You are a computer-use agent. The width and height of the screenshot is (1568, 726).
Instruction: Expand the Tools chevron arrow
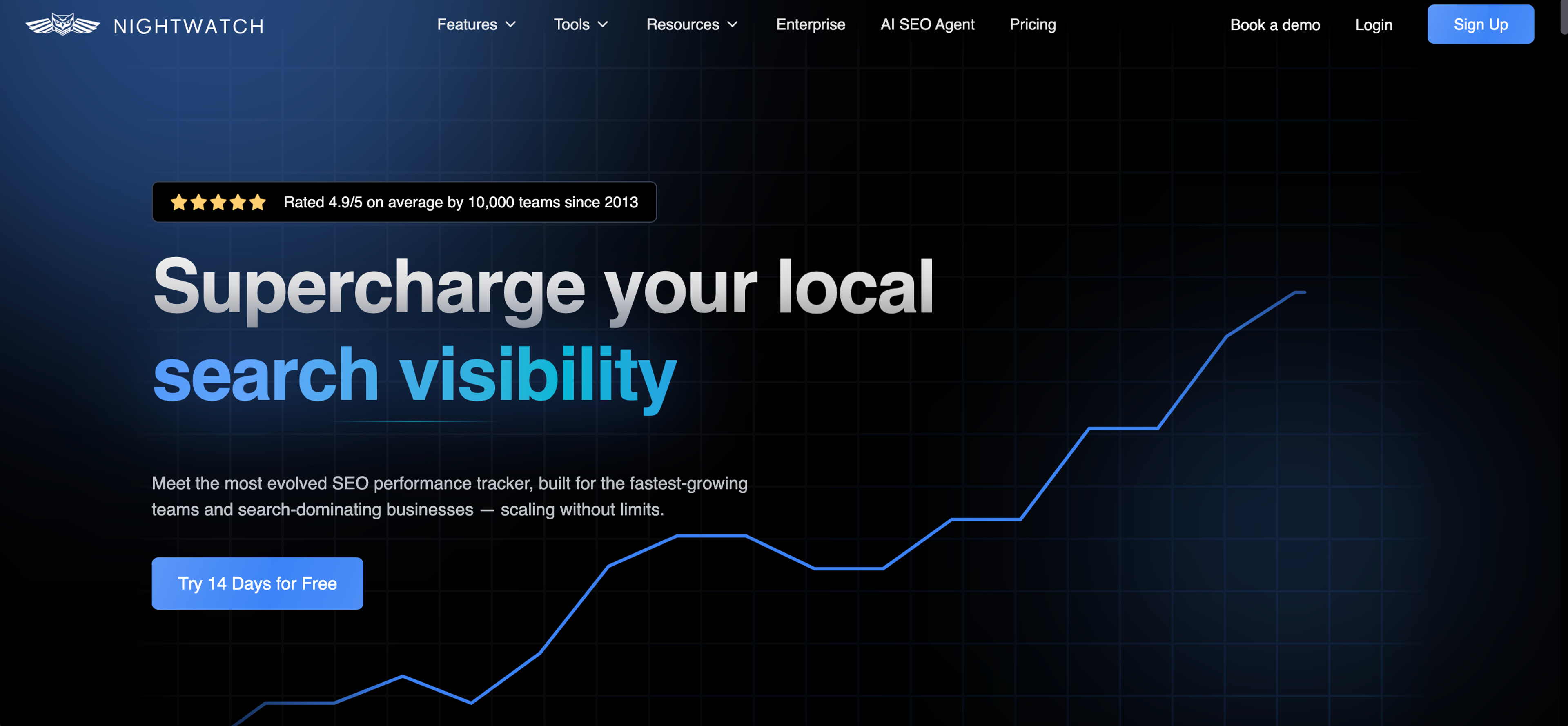click(x=603, y=25)
